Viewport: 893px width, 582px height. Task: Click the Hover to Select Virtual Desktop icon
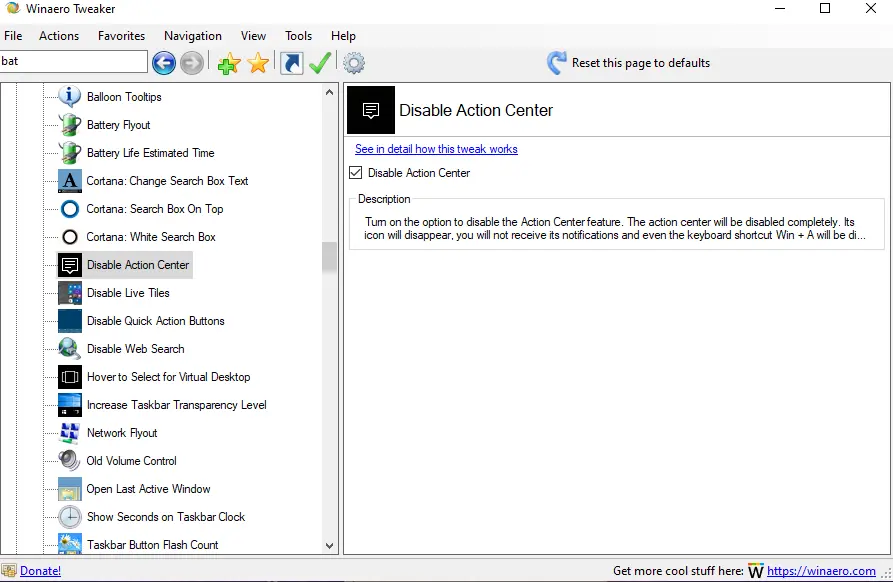[x=69, y=377]
